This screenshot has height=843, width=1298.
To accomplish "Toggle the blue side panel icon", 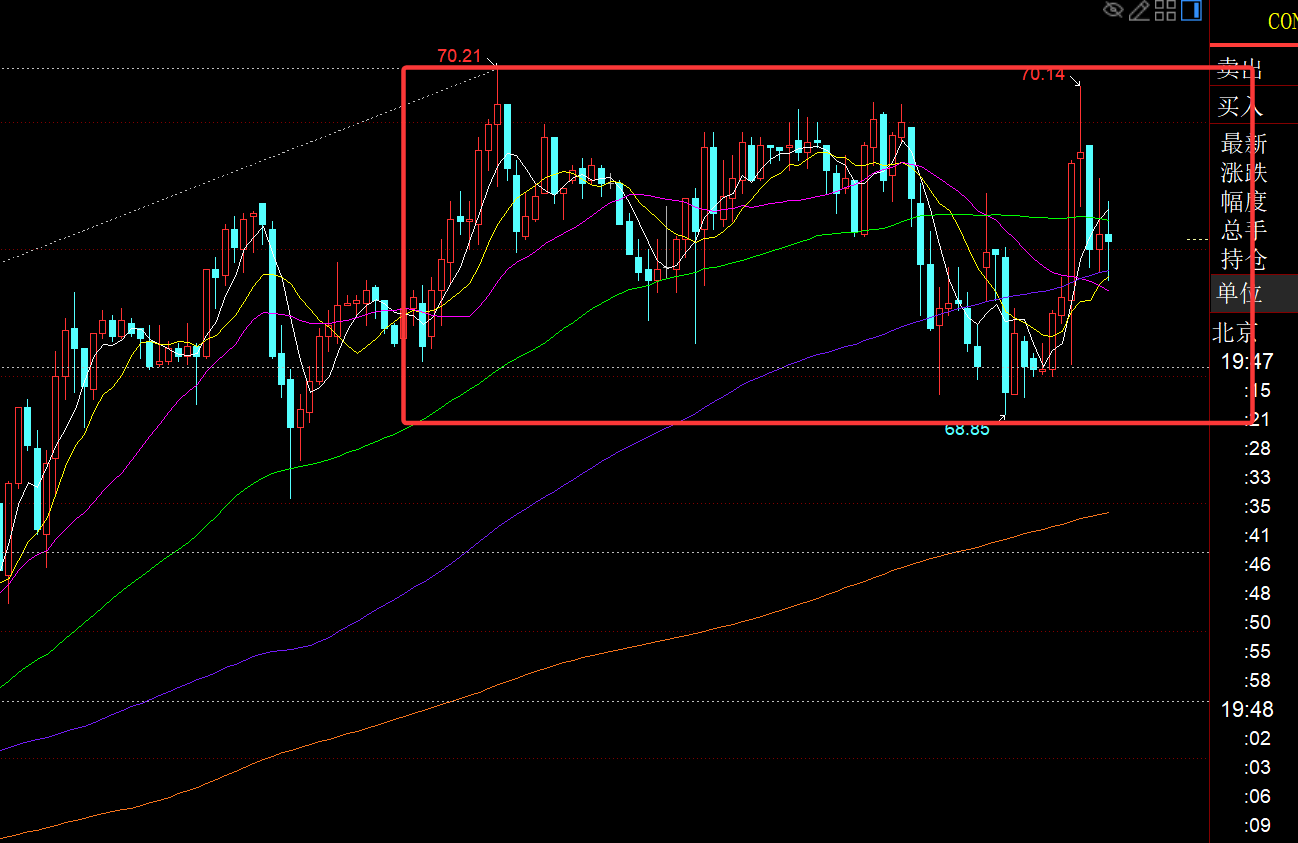I will pos(1191,11).
